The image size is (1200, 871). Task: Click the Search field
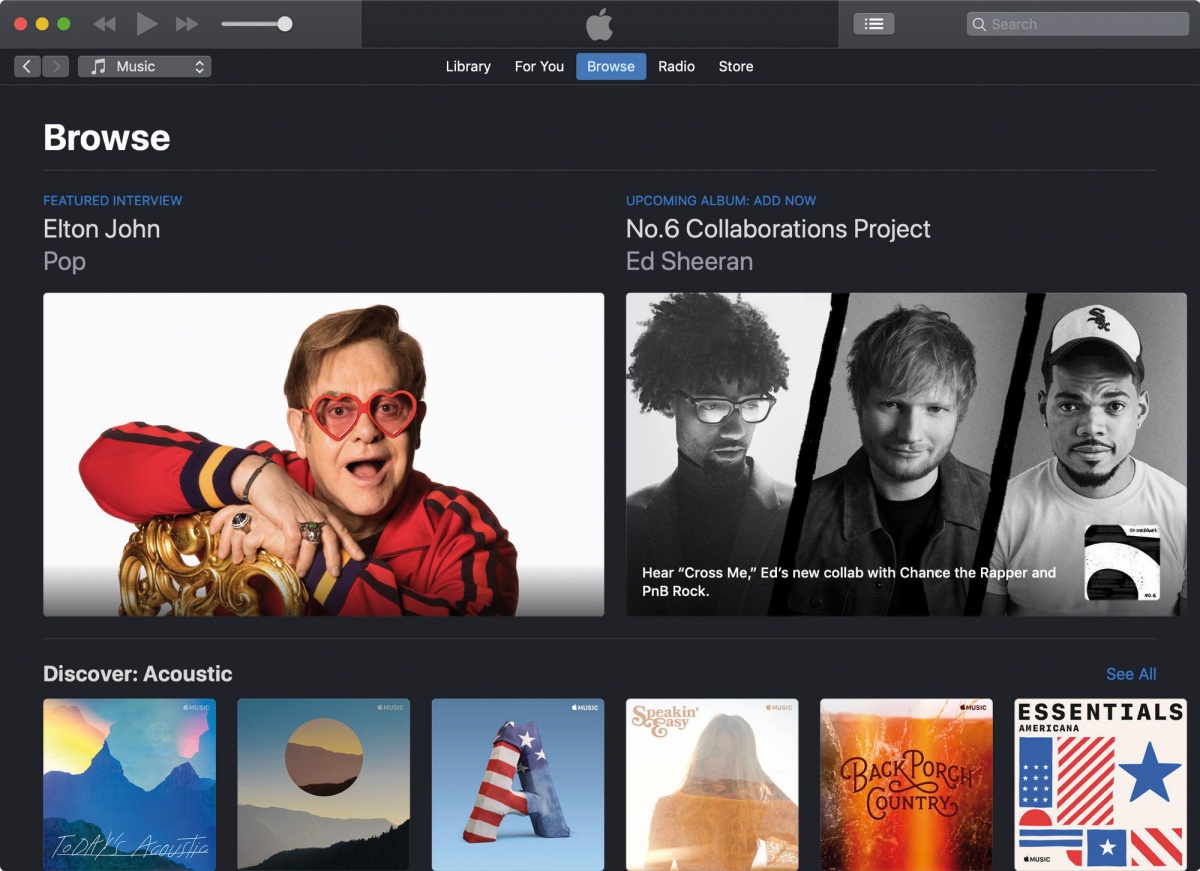(x=1077, y=24)
